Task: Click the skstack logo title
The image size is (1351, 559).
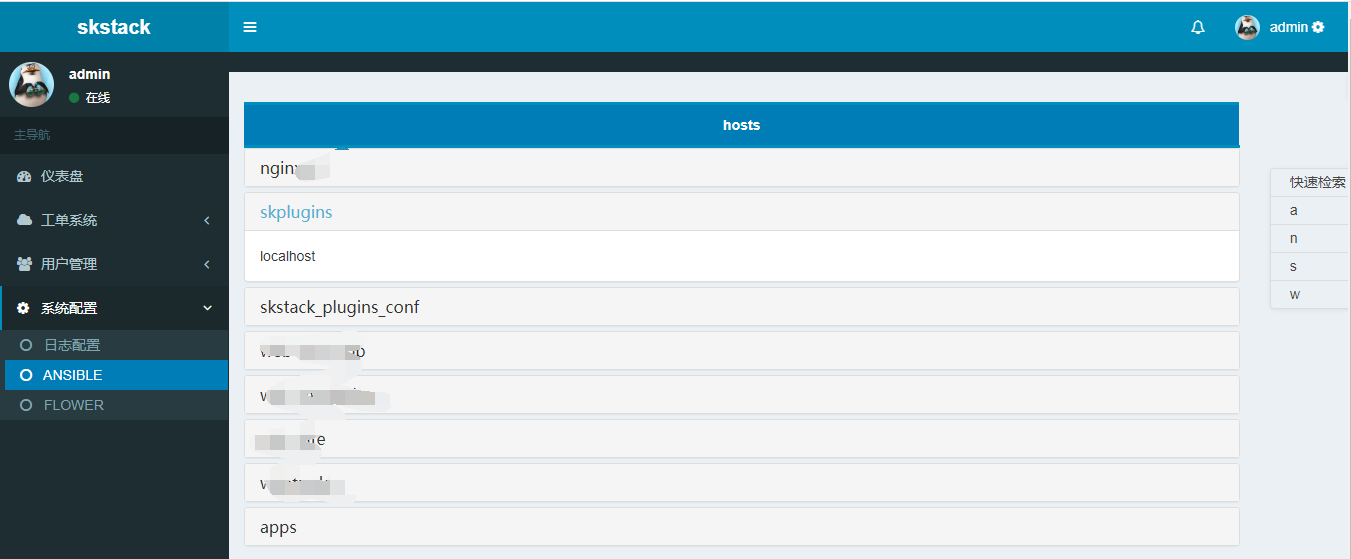Action: (x=114, y=27)
